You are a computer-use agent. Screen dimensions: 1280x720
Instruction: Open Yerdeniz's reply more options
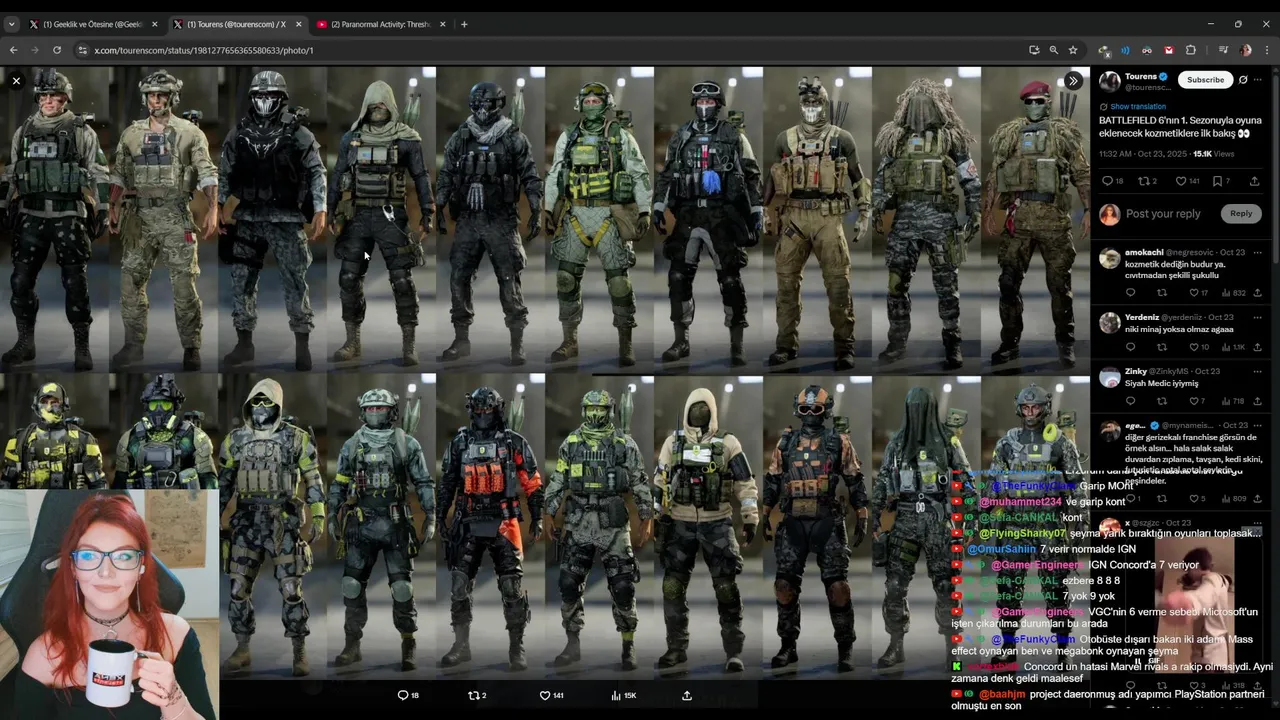click(1258, 317)
